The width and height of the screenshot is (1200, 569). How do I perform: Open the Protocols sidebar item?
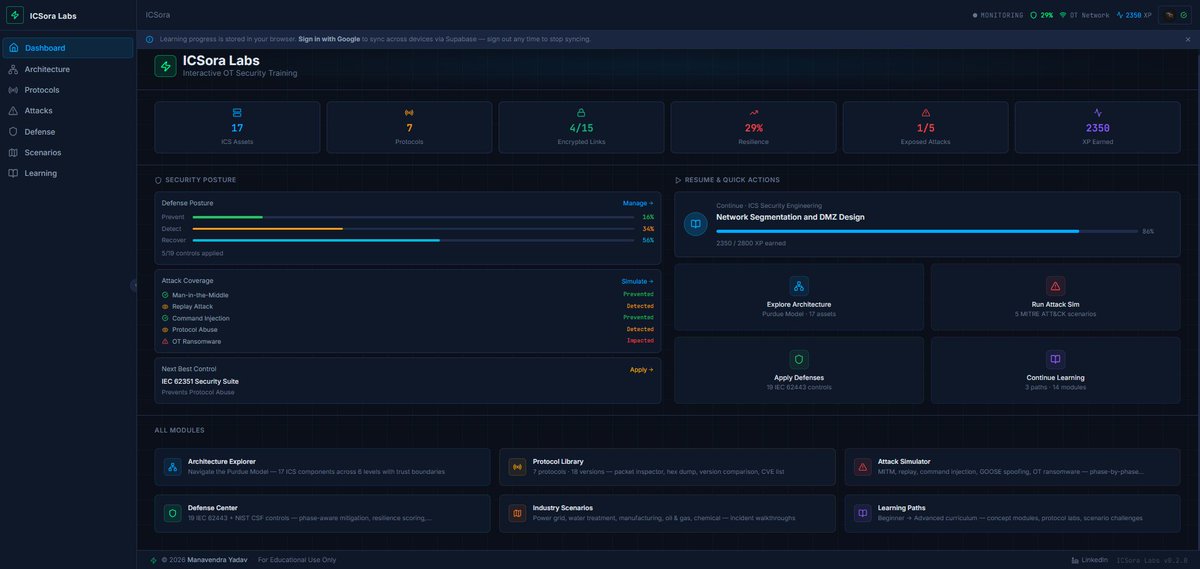(x=68, y=90)
